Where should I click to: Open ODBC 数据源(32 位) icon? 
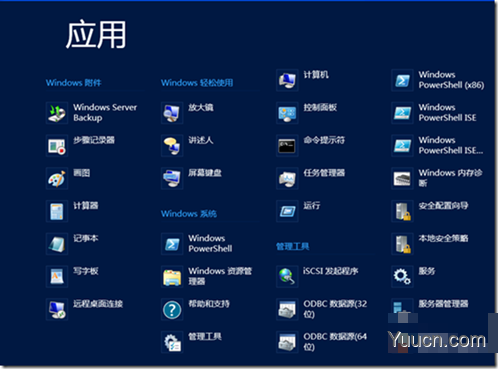(x=287, y=309)
